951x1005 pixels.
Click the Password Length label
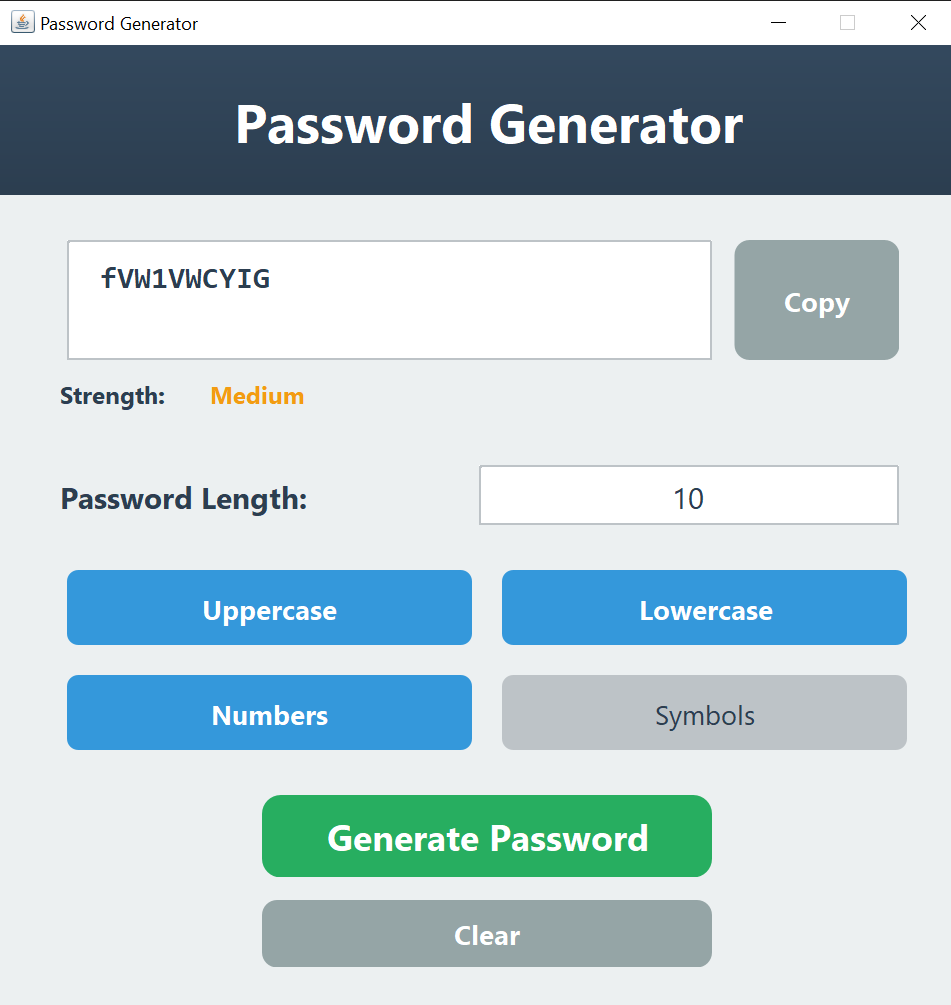tap(183, 498)
